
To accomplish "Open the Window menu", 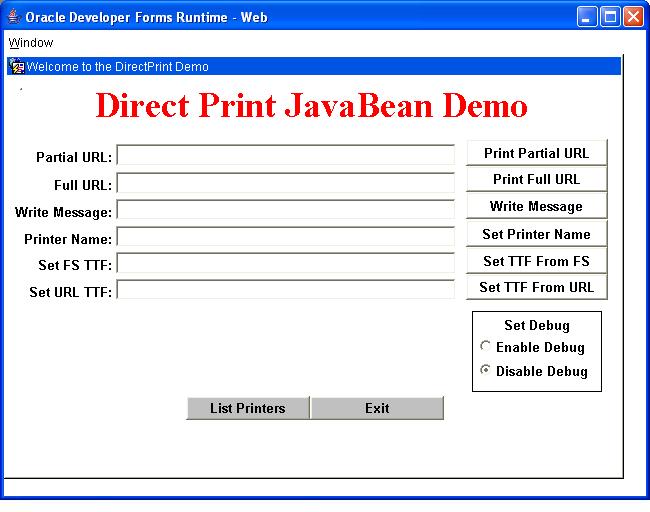I will click(31, 43).
